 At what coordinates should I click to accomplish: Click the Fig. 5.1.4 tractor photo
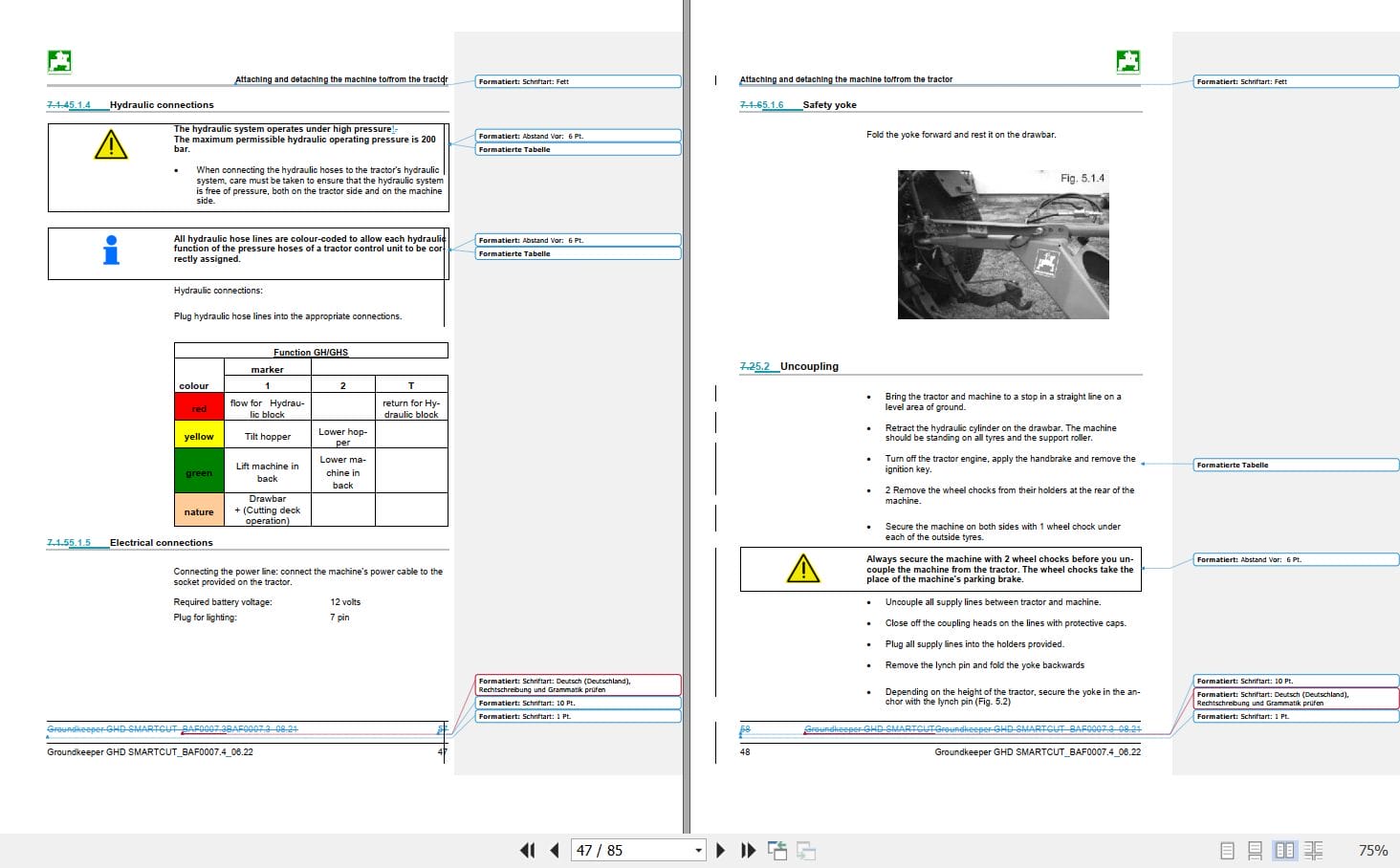coord(1003,245)
